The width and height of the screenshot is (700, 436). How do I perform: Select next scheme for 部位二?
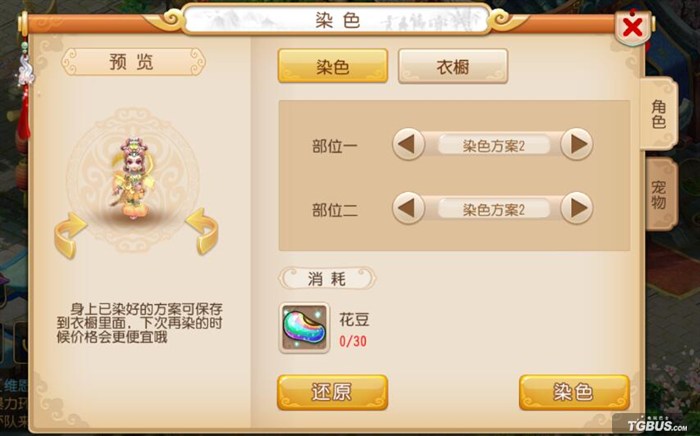pyautogui.click(x=577, y=208)
